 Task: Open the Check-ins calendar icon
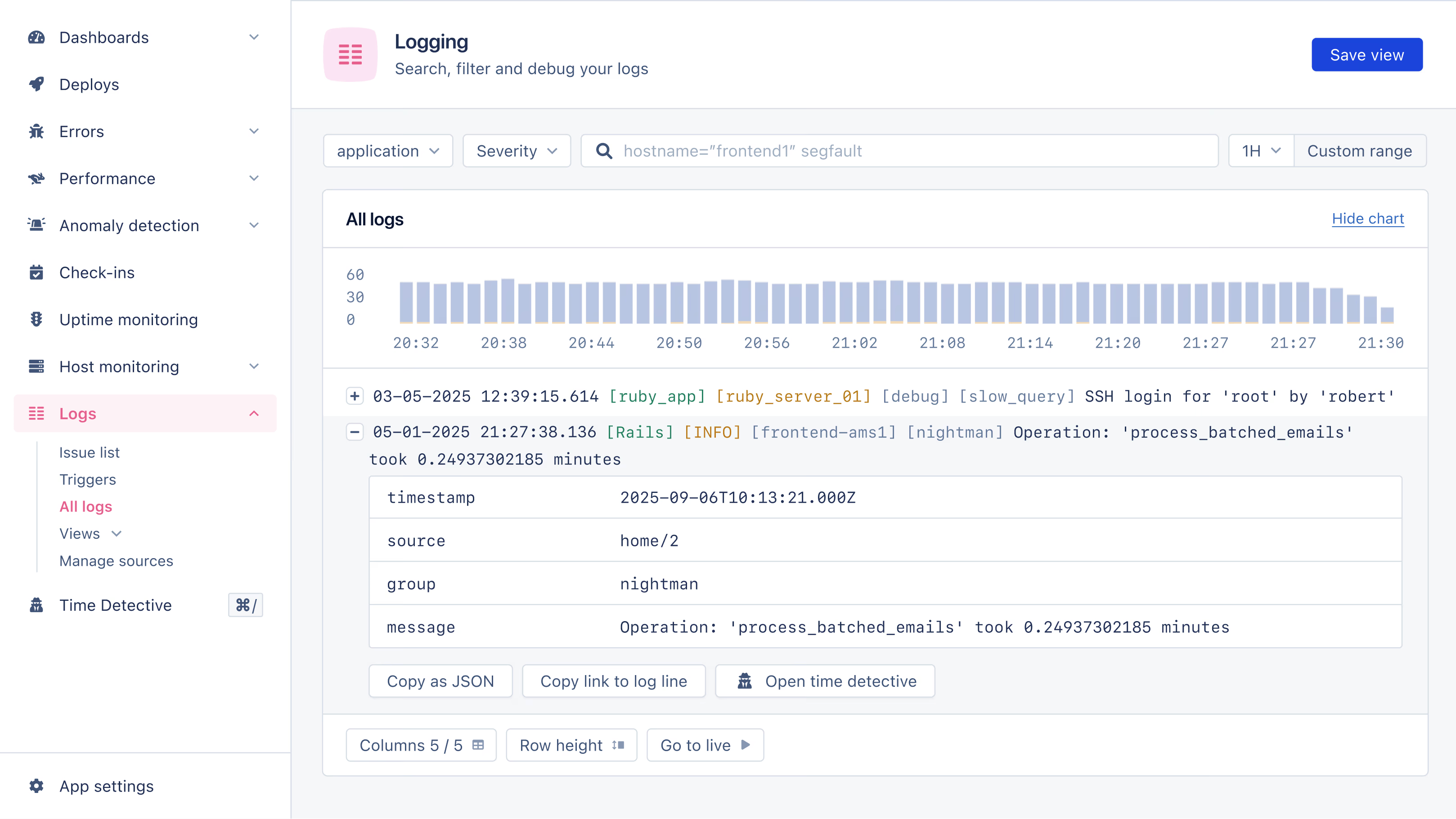pyautogui.click(x=36, y=272)
